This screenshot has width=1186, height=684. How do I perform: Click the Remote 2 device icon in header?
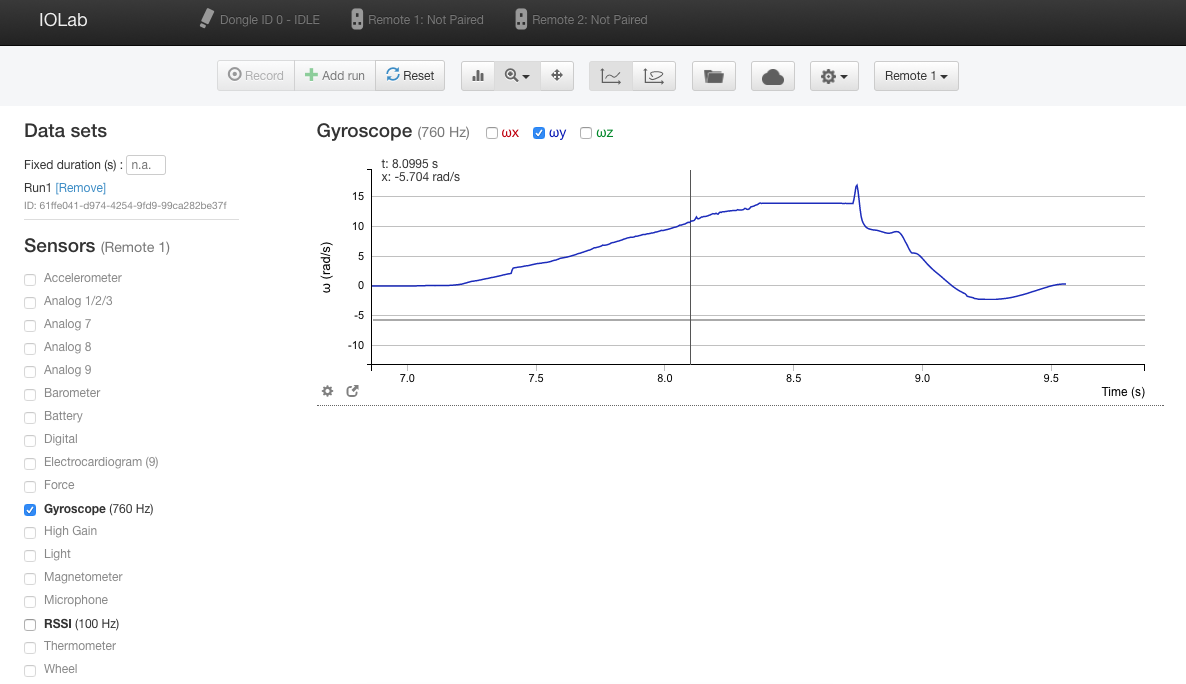pyautogui.click(x=521, y=19)
